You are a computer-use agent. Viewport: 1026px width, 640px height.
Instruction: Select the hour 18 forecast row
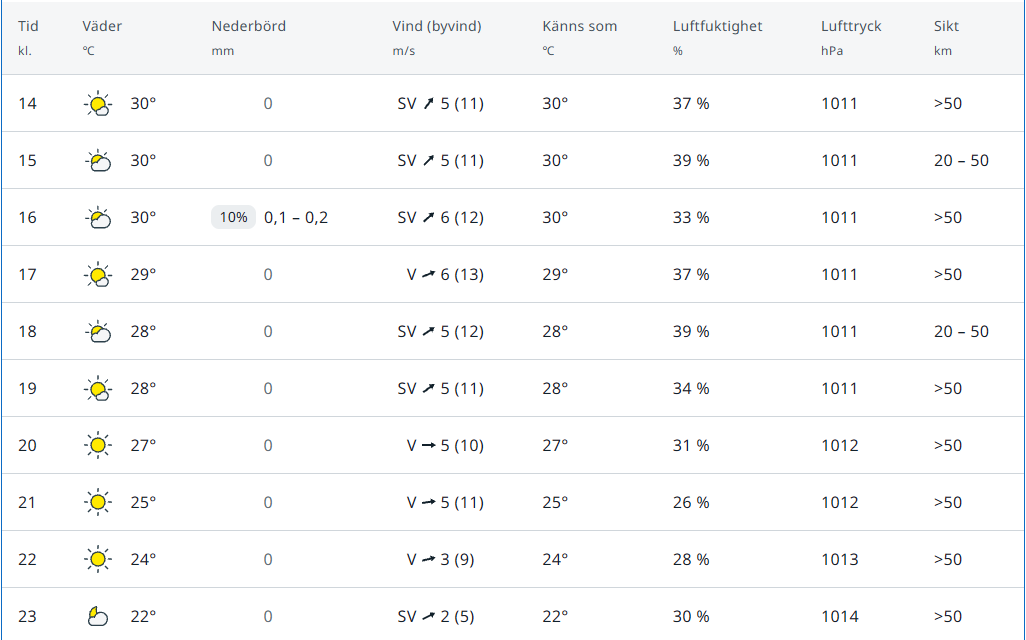513,331
